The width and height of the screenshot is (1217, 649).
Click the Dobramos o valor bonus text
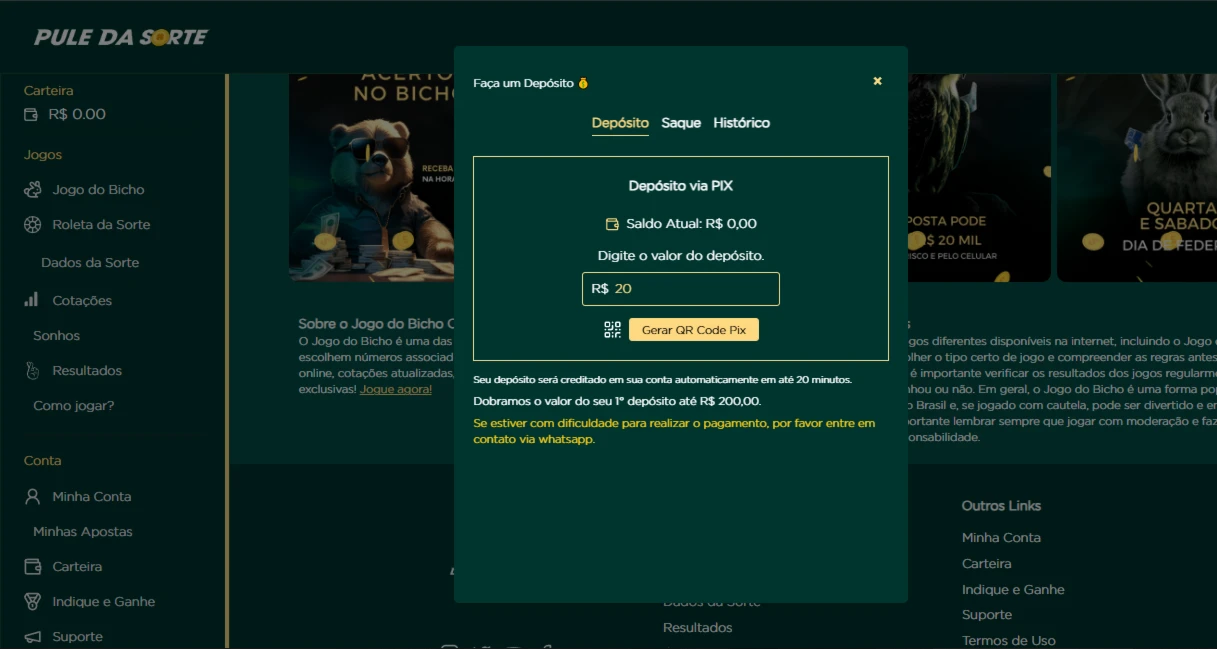click(617, 401)
